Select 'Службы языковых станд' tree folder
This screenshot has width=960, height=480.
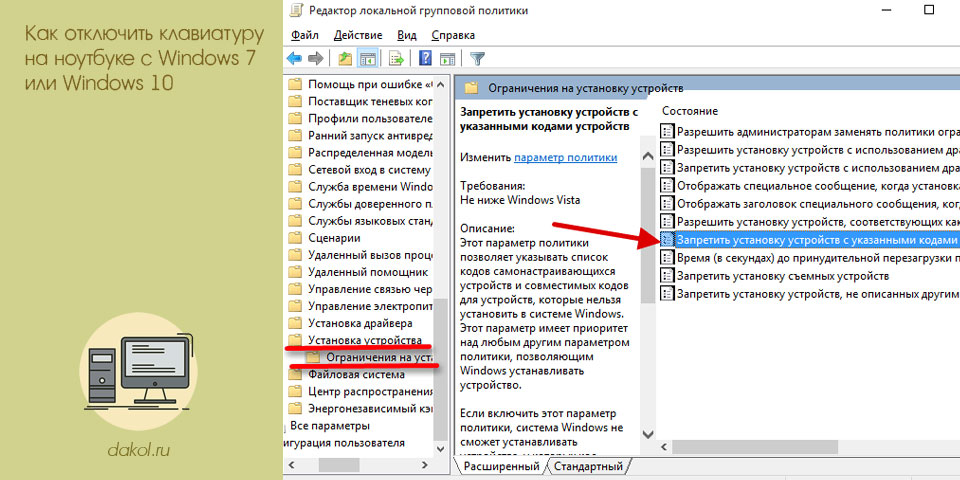[x=370, y=221]
